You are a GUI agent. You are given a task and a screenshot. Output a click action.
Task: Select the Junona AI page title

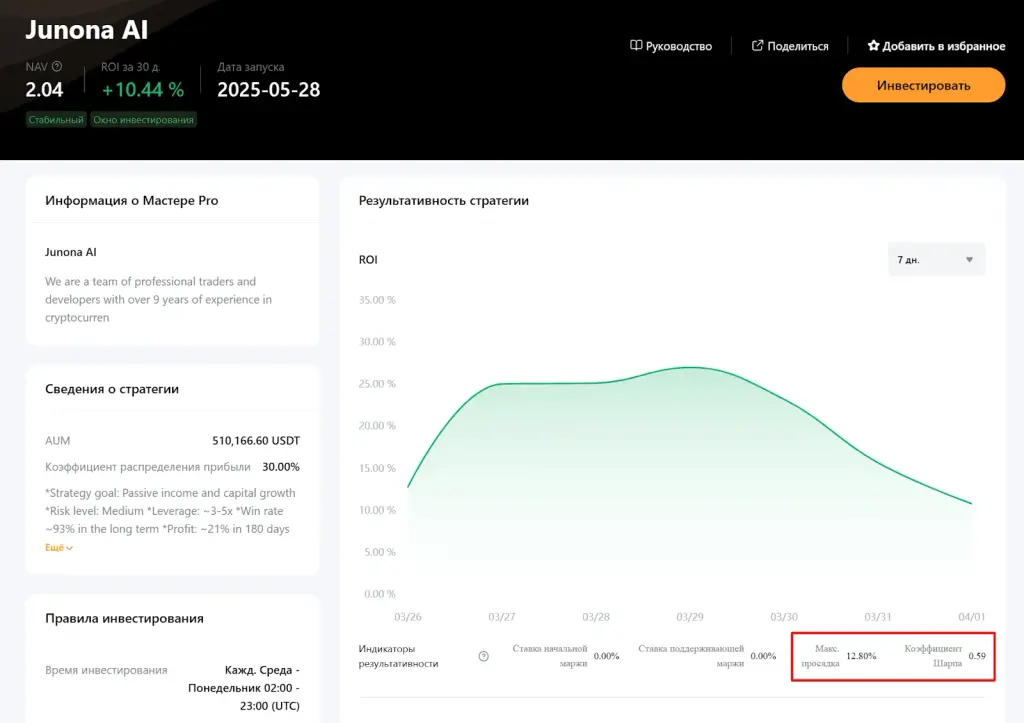(x=87, y=30)
